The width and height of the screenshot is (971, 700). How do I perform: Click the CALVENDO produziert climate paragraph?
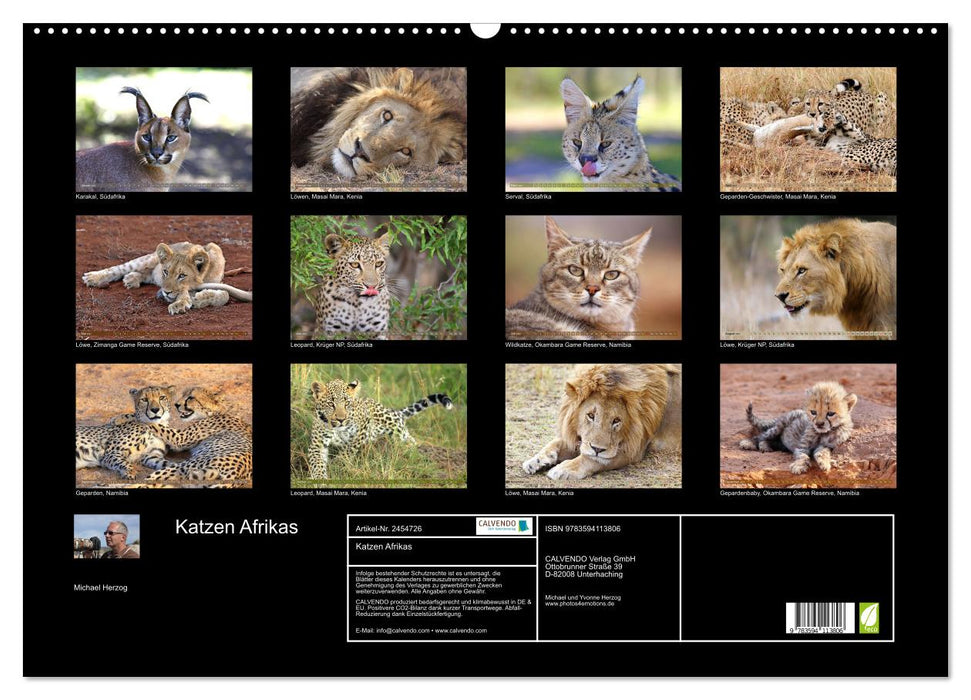443,608
